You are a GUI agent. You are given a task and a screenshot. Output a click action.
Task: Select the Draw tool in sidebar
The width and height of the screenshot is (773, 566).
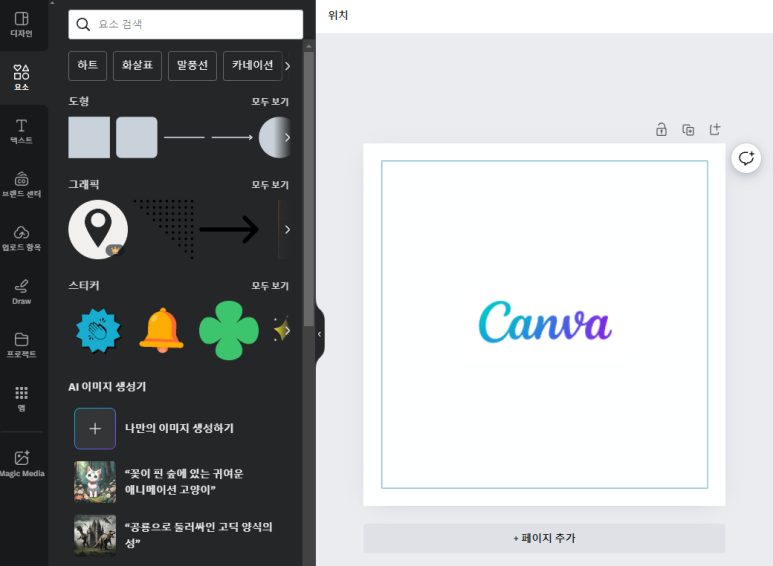22,292
